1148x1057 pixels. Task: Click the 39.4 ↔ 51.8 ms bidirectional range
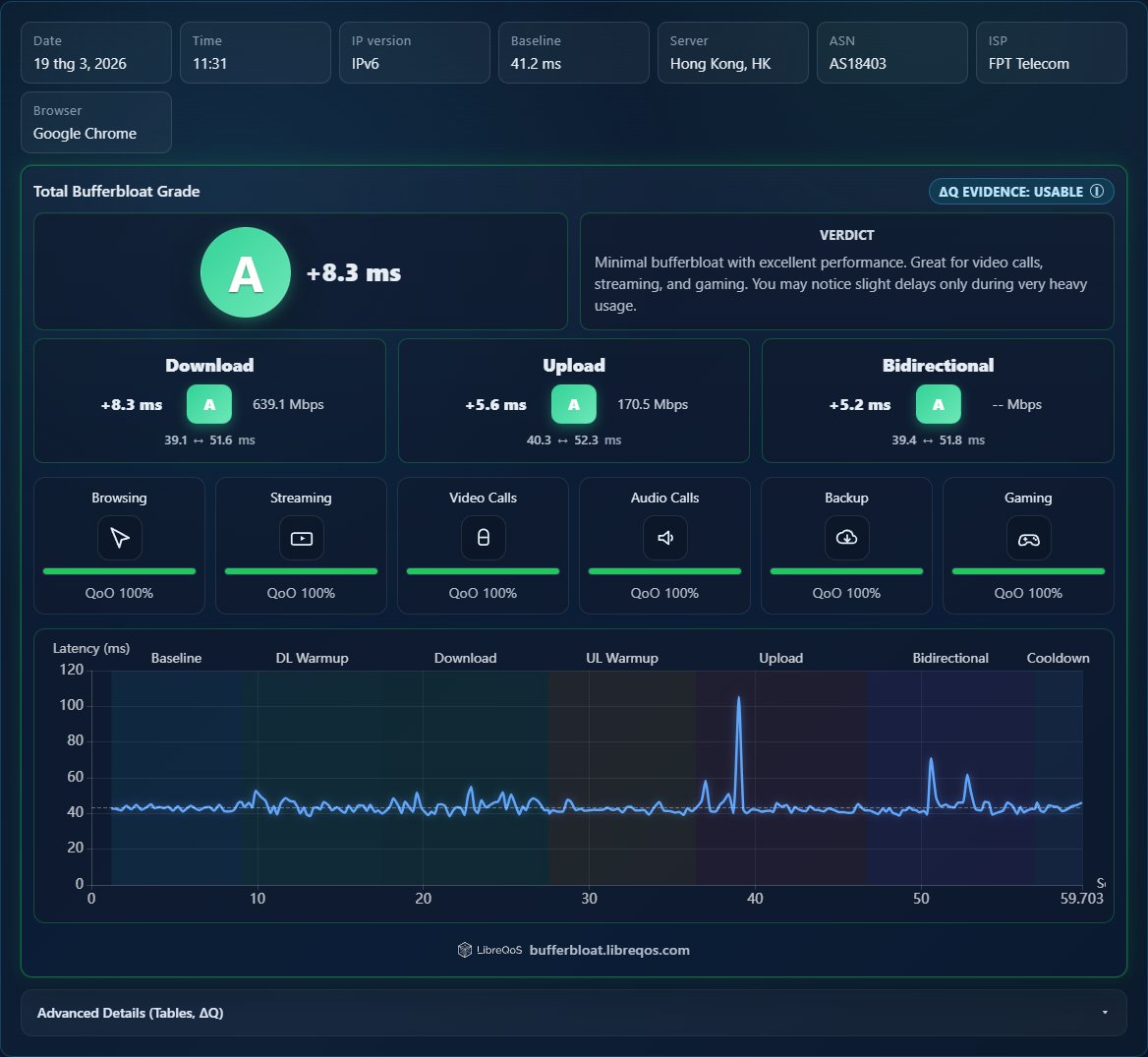coord(938,440)
